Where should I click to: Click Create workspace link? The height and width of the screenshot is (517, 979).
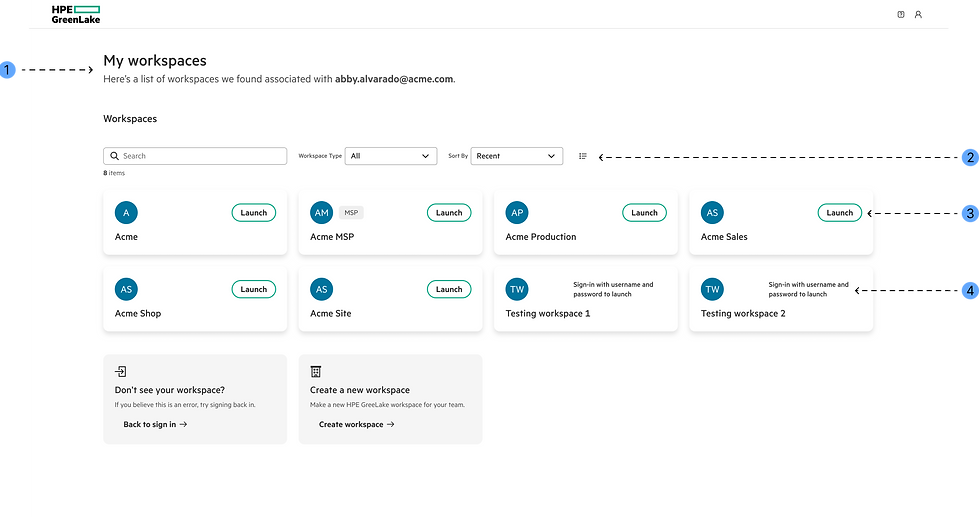[x=357, y=425]
